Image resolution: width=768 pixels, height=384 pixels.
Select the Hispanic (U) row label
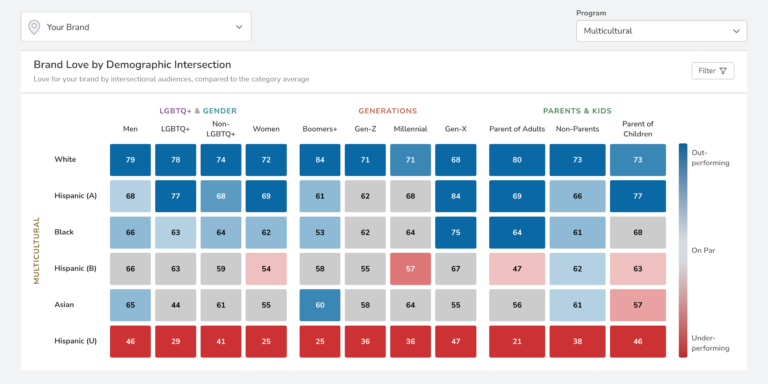[75, 341]
